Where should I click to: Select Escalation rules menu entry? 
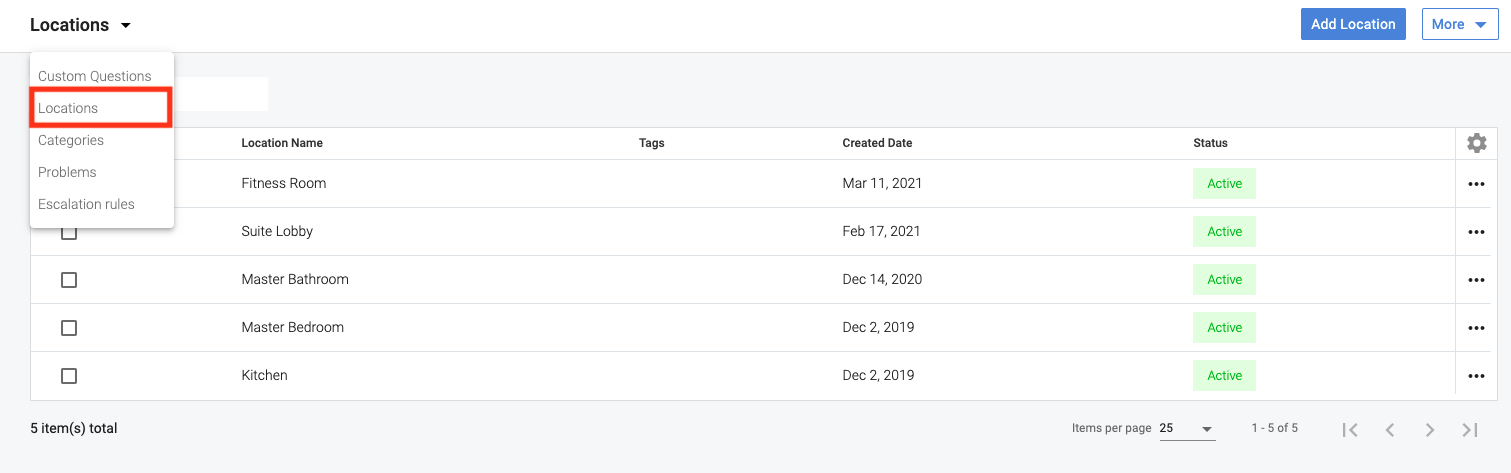pos(86,204)
